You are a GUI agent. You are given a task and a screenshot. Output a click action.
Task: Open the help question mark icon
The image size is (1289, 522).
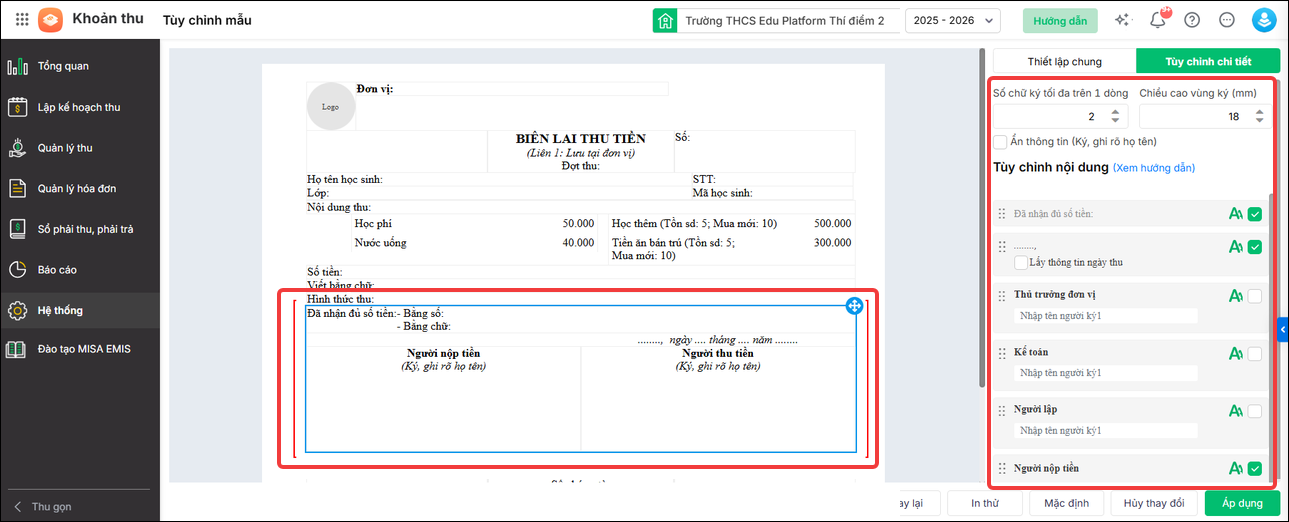[1191, 20]
